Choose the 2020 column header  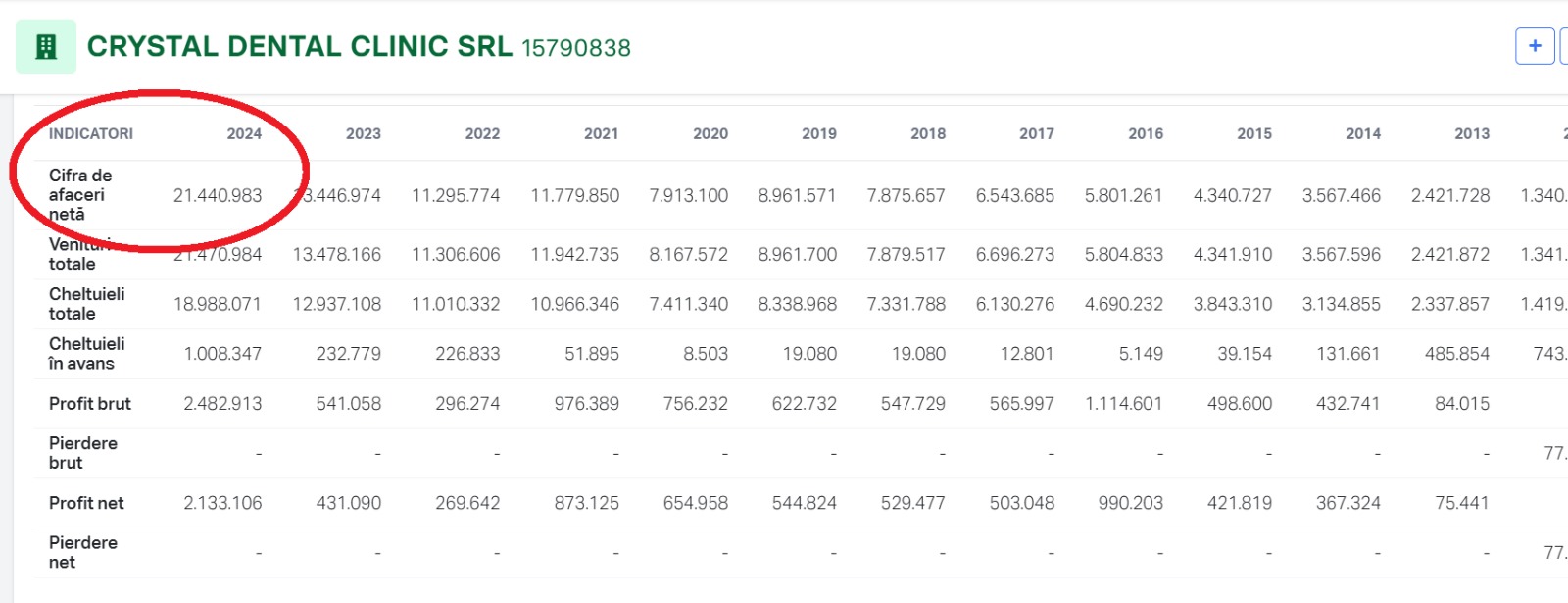click(x=710, y=134)
